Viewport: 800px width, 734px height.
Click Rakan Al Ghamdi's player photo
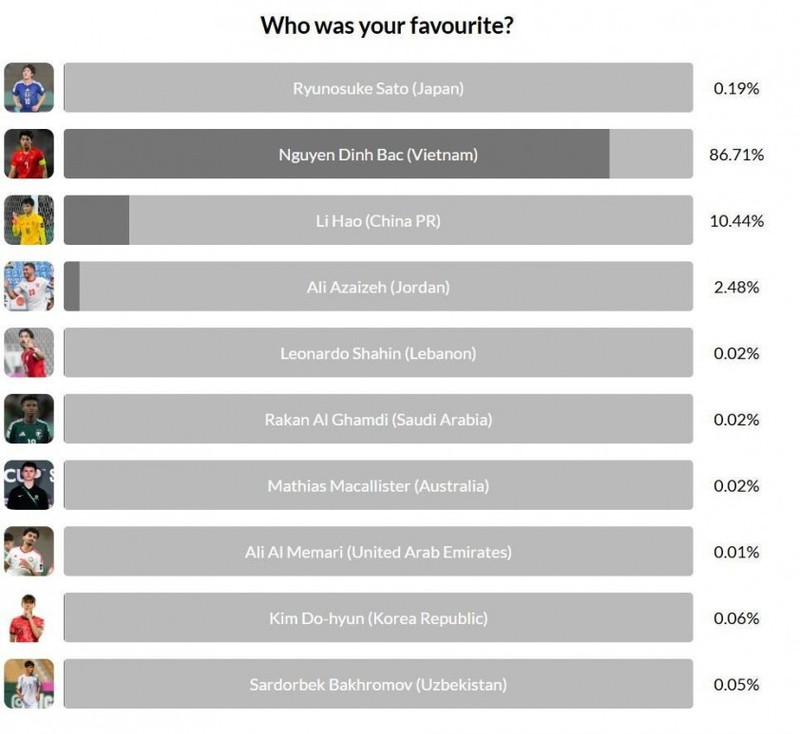point(29,419)
